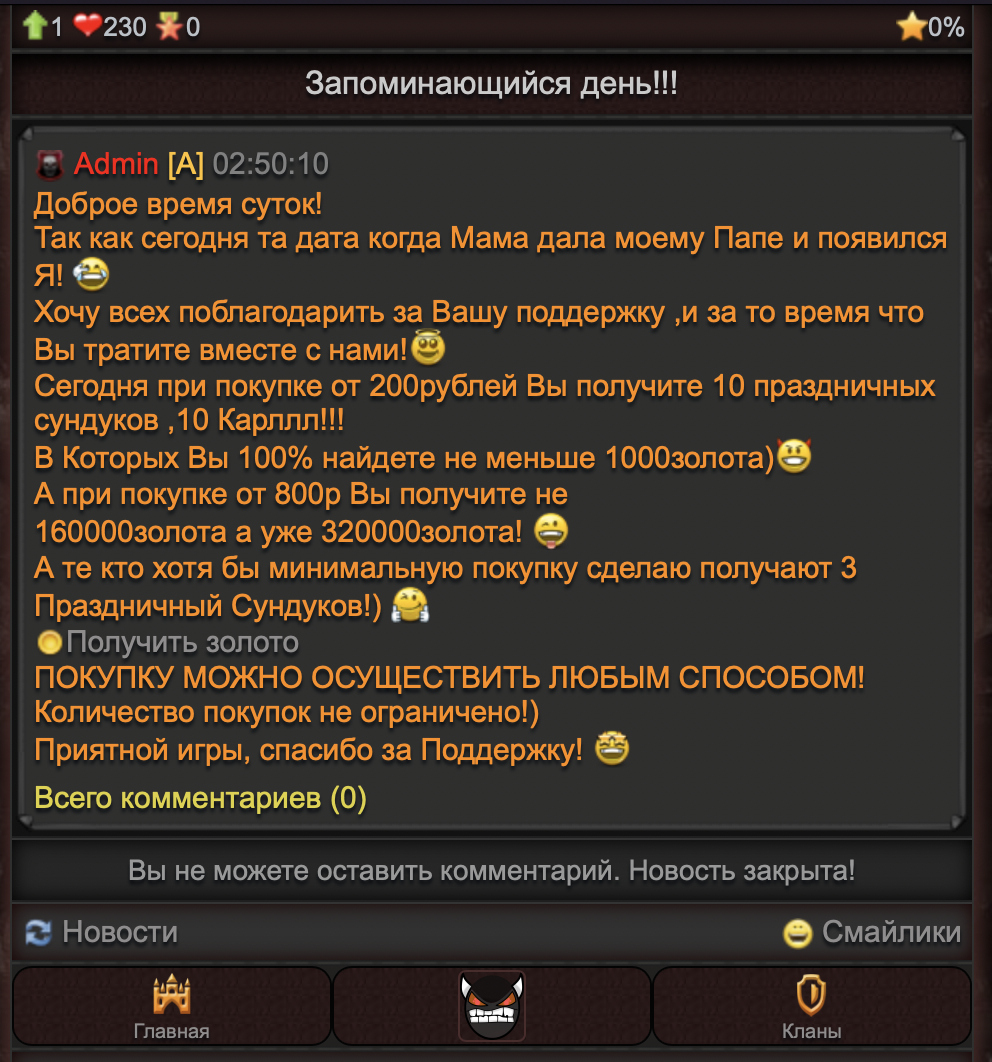Image resolution: width=992 pixels, height=1062 pixels.
Task: Click the 0% experience indicator
Action: [946, 27]
